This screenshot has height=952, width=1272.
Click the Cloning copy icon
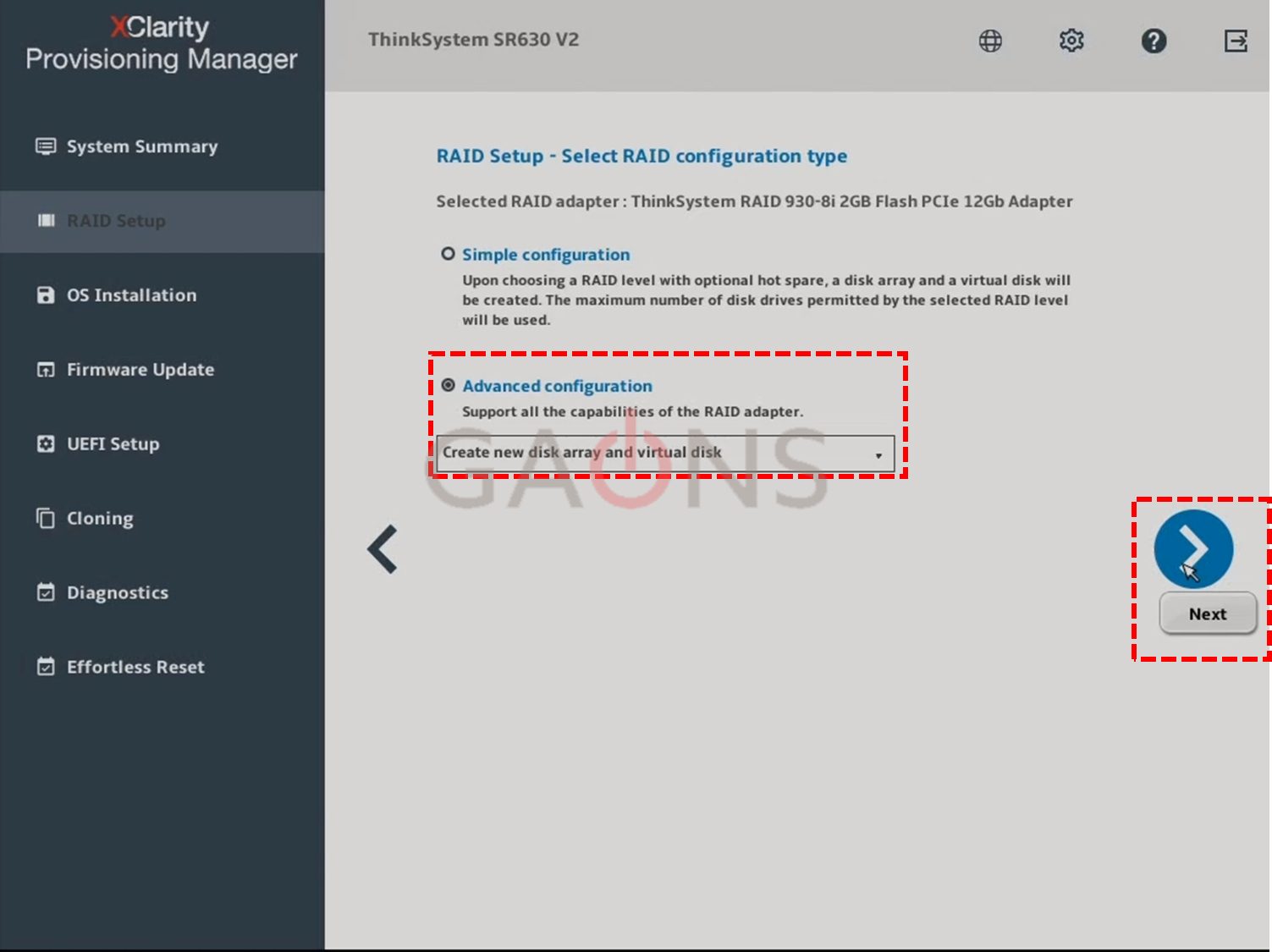tap(46, 518)
